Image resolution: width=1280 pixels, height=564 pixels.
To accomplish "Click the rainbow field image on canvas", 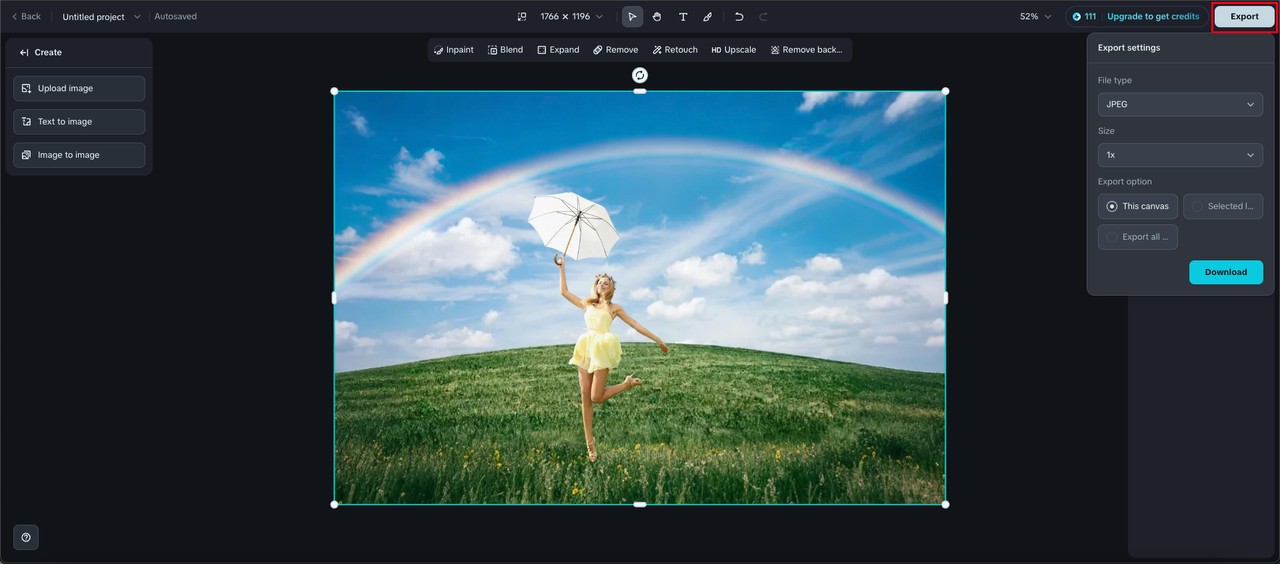I will [x=640, y=298].
